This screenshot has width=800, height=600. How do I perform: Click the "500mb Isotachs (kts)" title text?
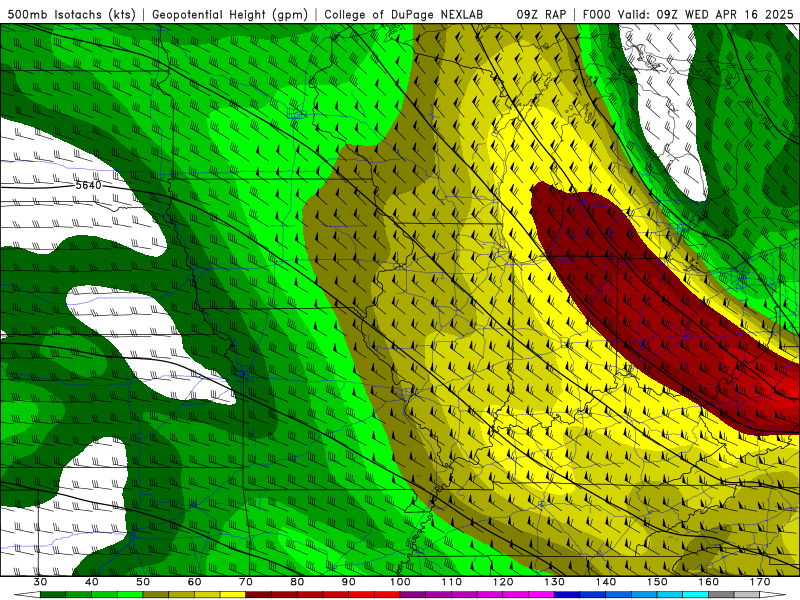(71, 14)
